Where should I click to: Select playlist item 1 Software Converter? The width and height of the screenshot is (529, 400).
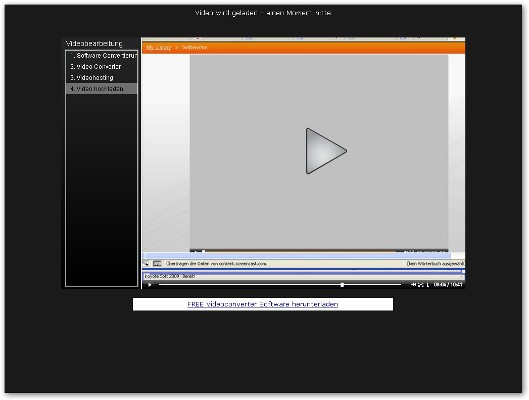[x=102, y=55]
